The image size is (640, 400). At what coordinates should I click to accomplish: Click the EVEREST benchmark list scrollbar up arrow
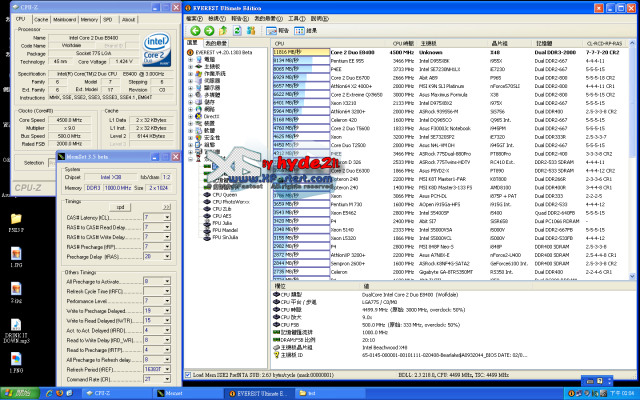pos(632,43)
